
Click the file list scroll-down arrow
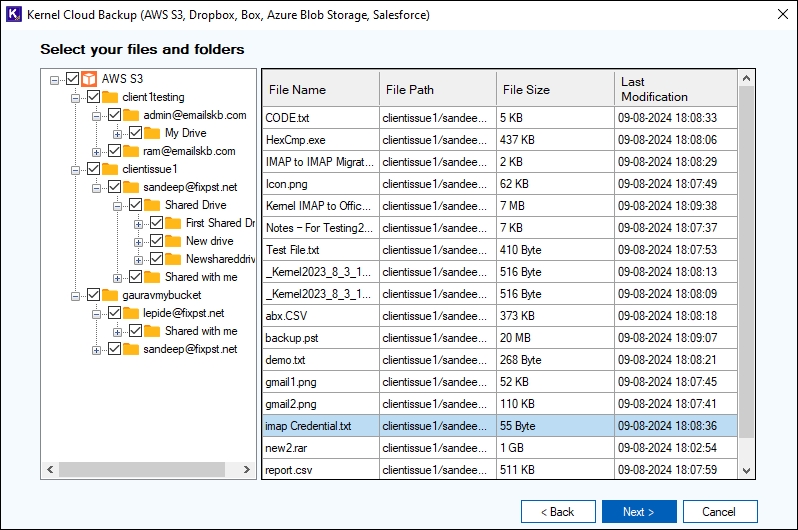746,470
